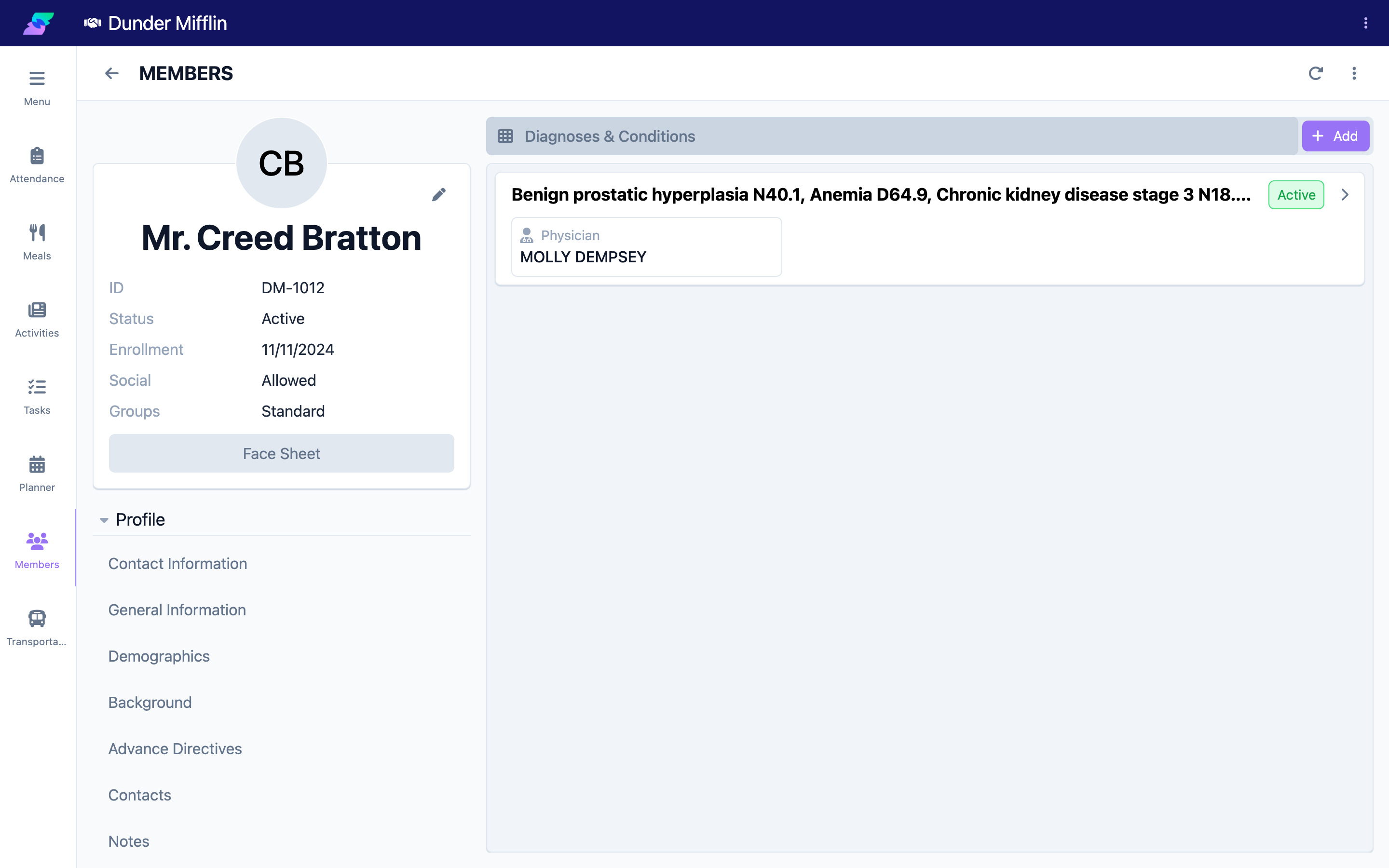1389x868 pixels.
Task: Collapse the Profile section arrow
Action: click(x=104, y=520)
